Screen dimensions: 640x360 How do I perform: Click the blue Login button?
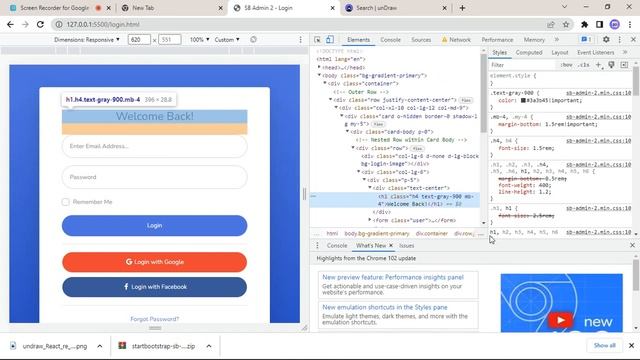[x=155, y=226]
